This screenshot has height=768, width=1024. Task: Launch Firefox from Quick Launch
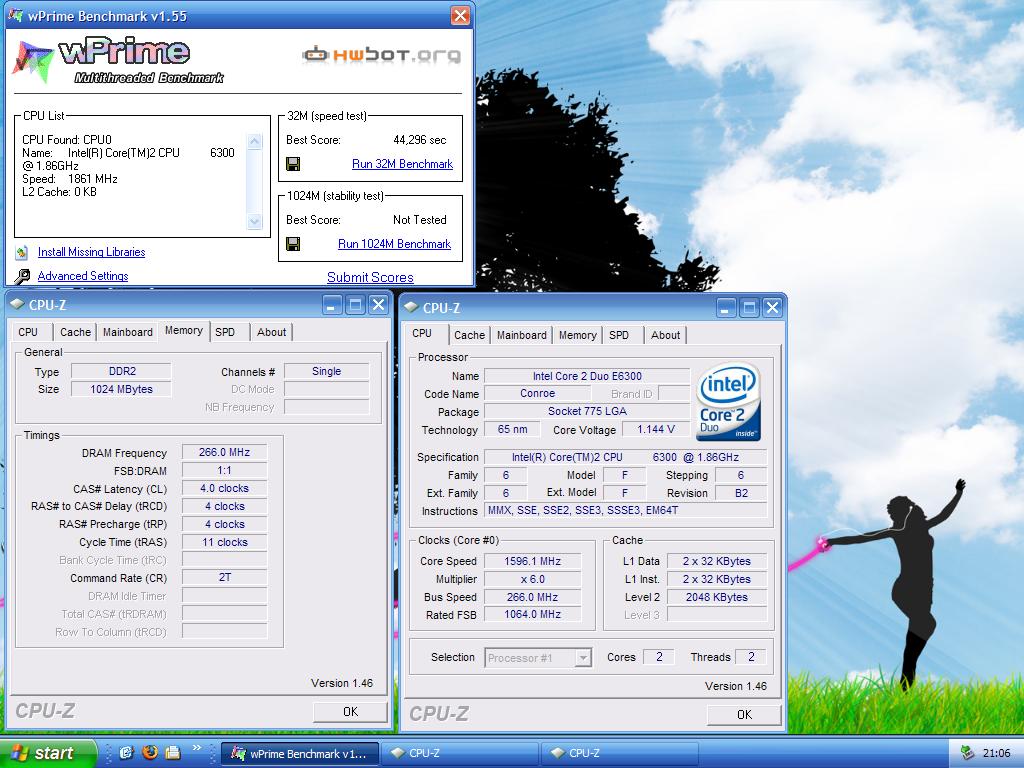click(x=150, y=752)
